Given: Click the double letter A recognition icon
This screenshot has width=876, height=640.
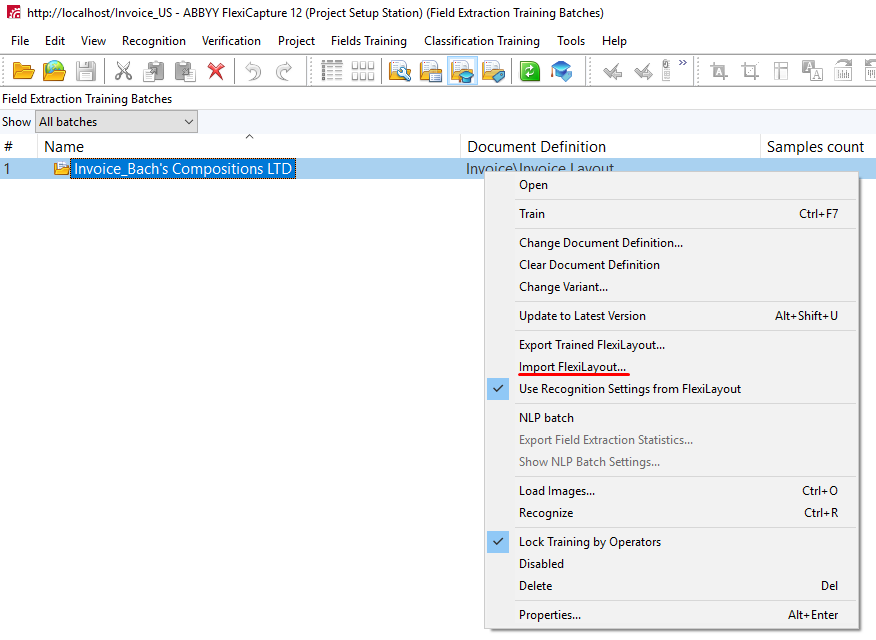Looking at the screenshot, I should (812, 71).
